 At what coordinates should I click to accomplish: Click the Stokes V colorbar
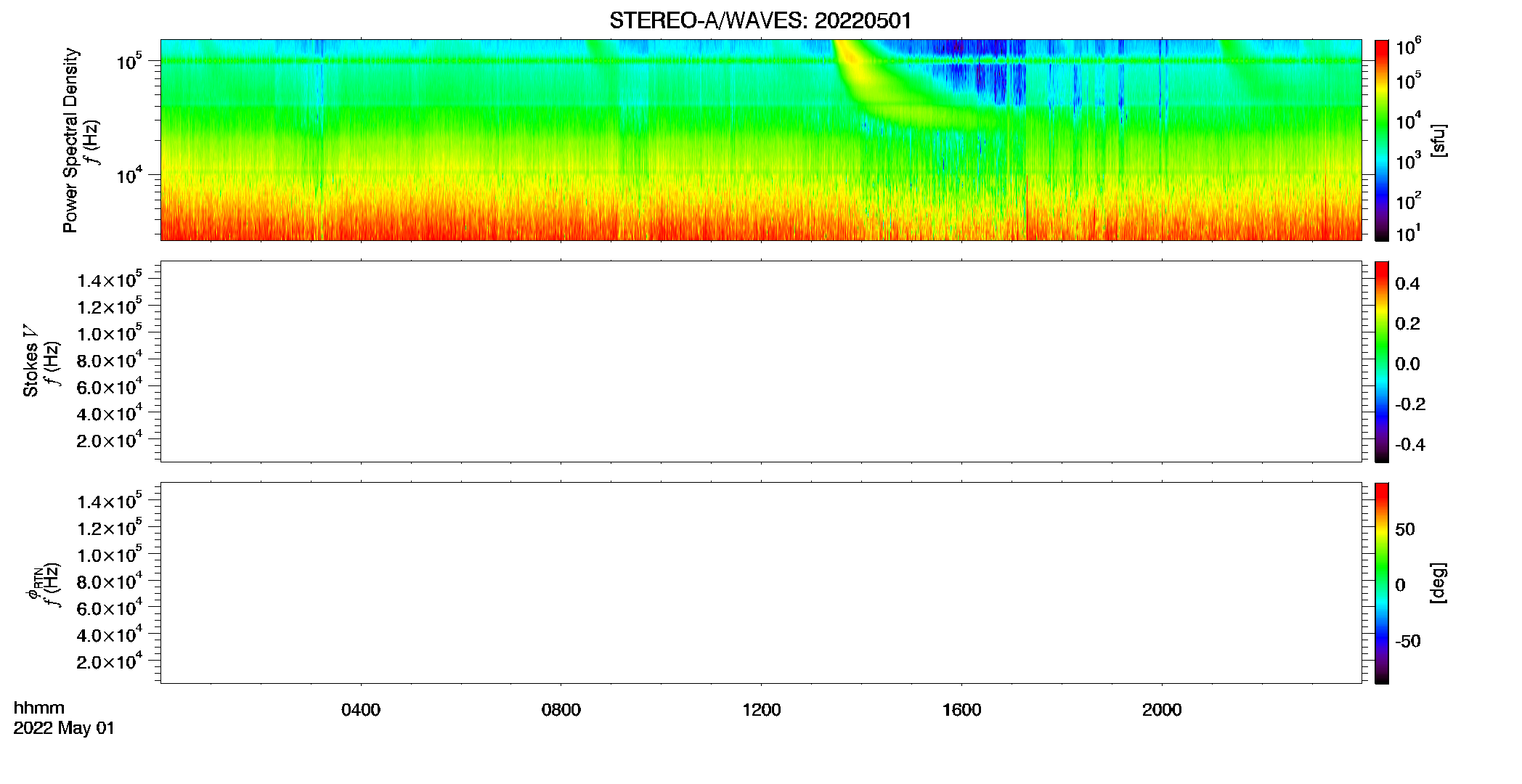point(1382,362)
